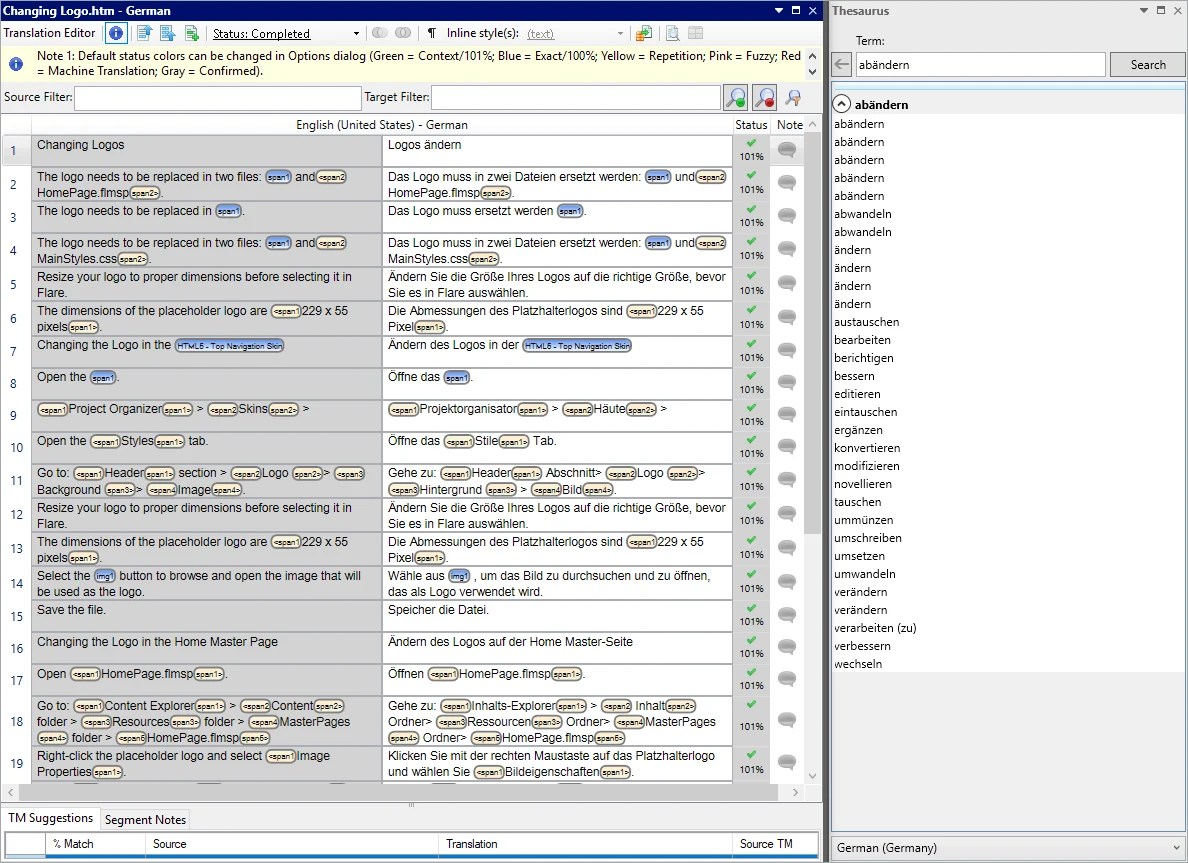Click the note bubble icon for segment 1

click(786, 150)
